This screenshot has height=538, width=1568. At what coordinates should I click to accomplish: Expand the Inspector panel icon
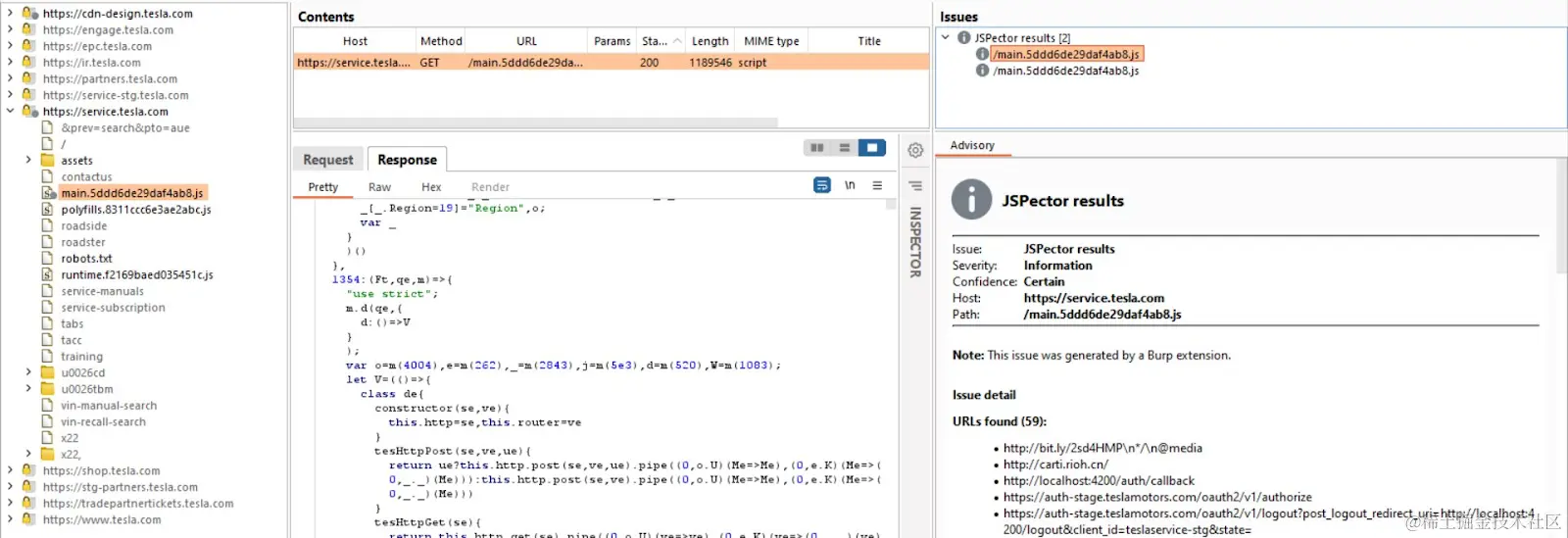(915, 185)
